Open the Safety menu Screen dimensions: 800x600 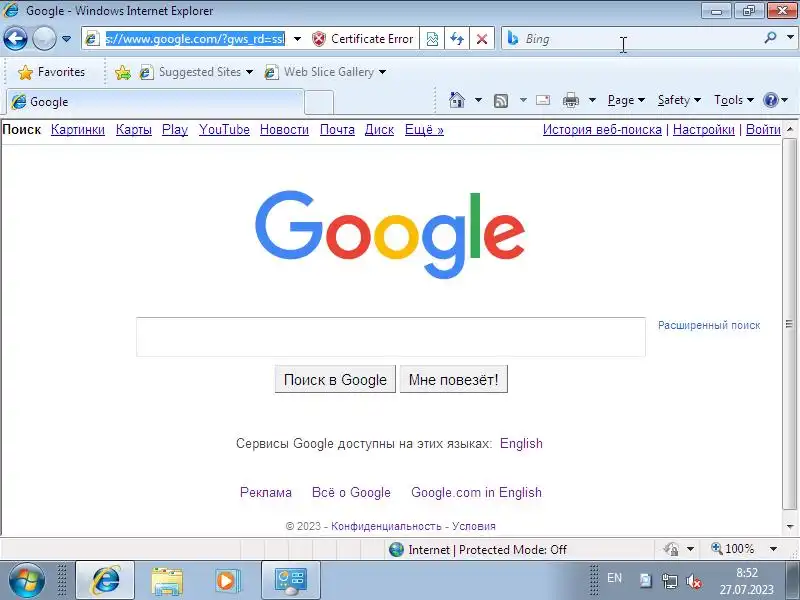point(679,100)
